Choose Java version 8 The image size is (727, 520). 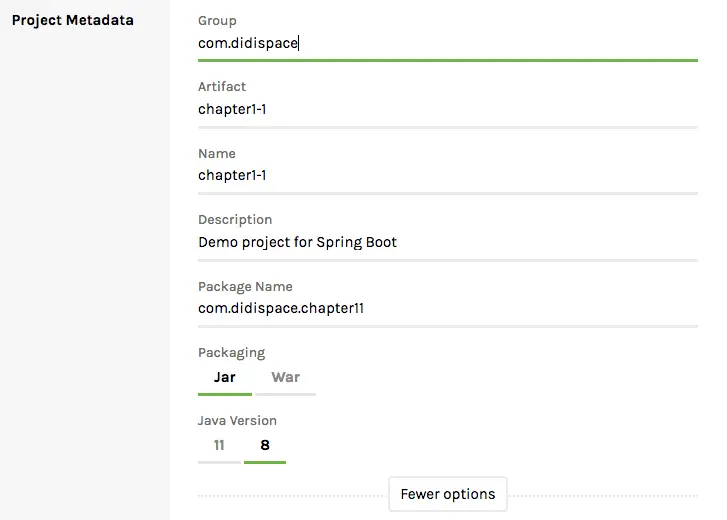point(265,445)
